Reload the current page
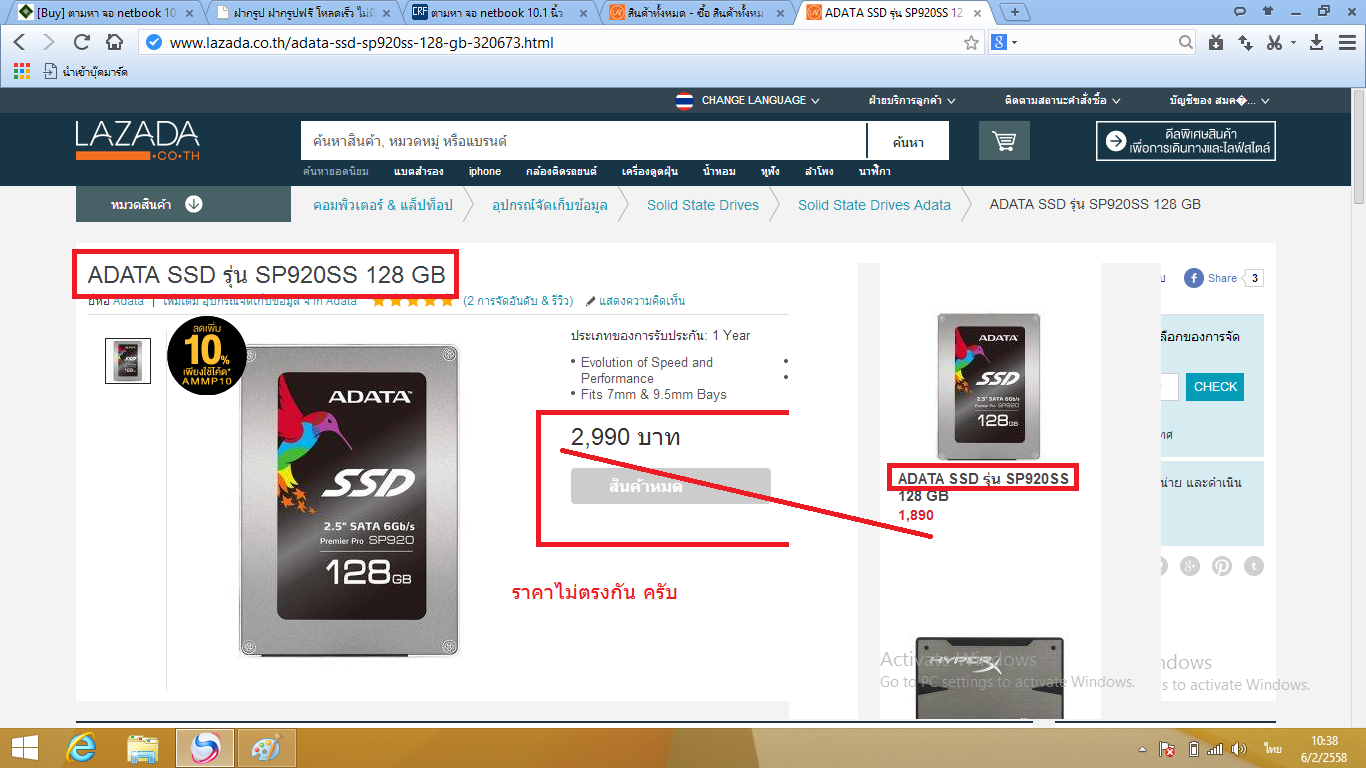 (x=82, y=42)
